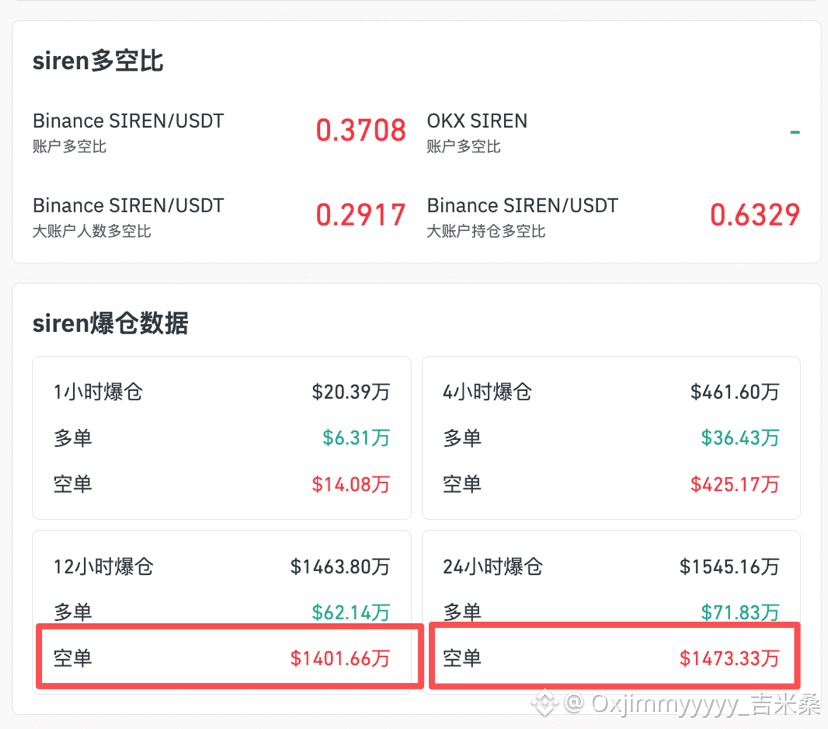The image size is (828, 729).
Task: Click the OKX SIREN 账户多空比 label
Action: tap(477, 132)
